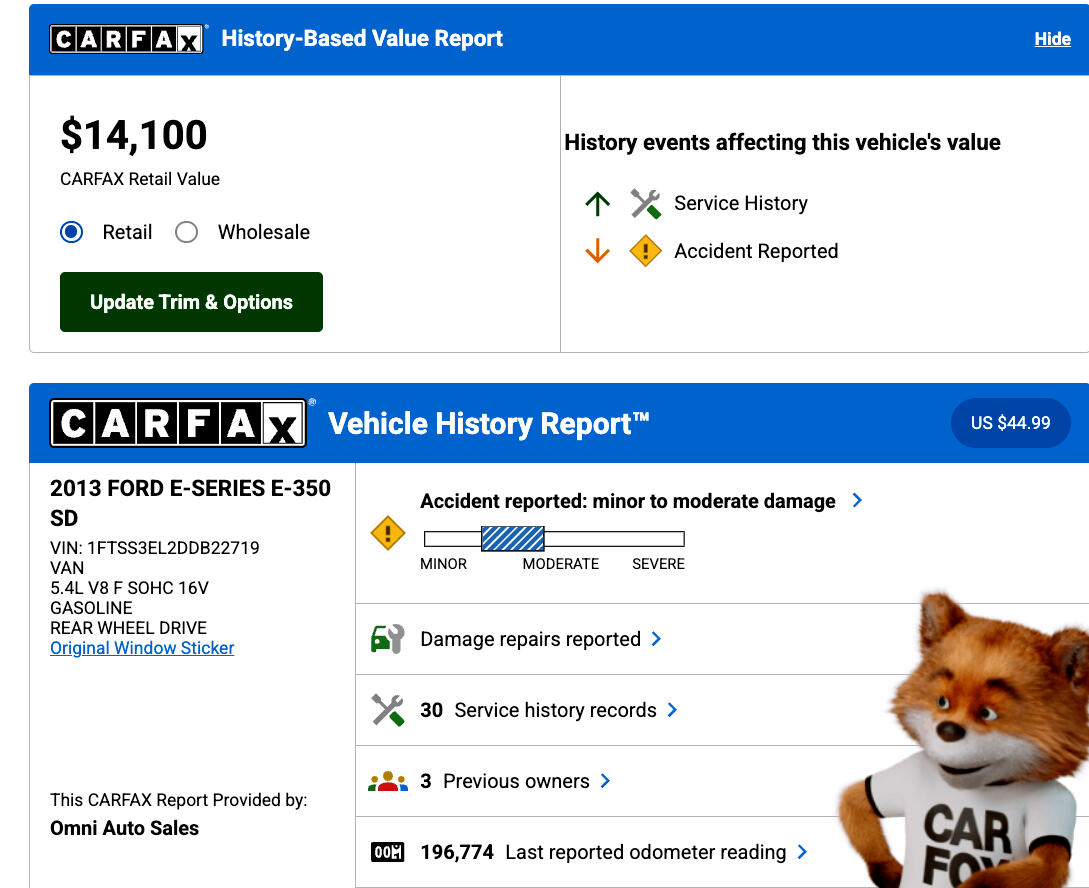
Task: Open the Original Window Sticker link
Action: pos(142,648)
